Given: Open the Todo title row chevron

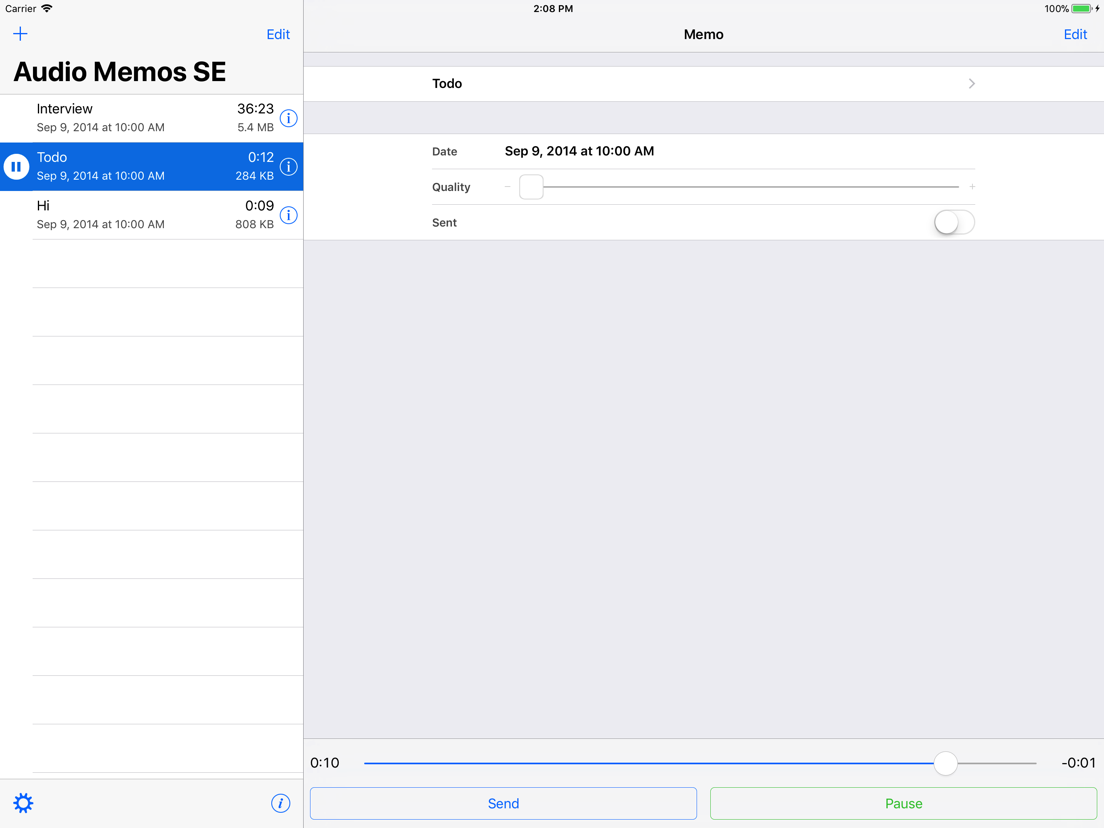Looking at the screenshot, I should 972,84.
